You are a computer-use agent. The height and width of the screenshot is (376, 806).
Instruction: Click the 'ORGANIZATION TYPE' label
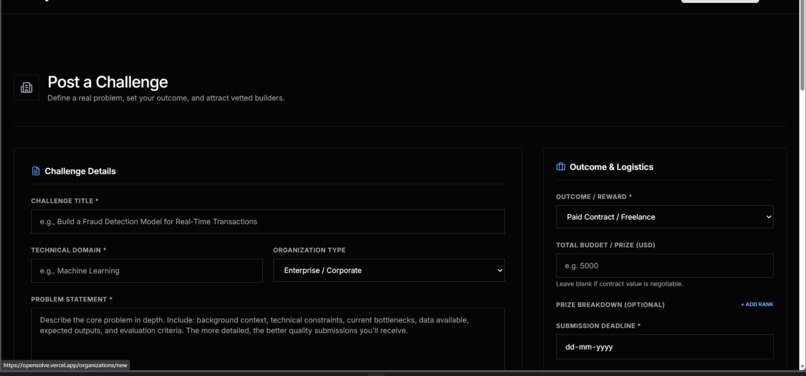tap(309, 250)
